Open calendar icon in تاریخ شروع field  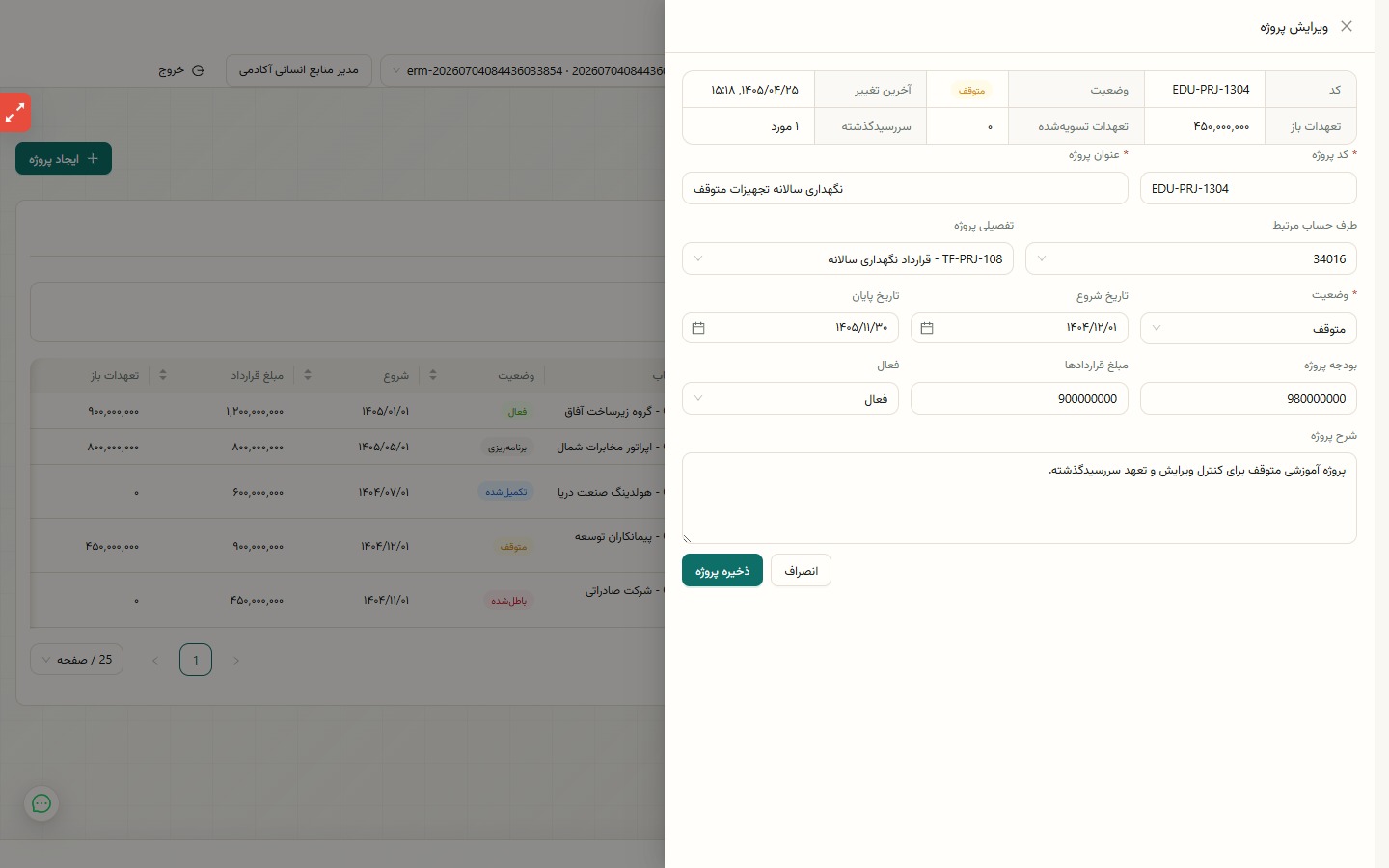927,328
